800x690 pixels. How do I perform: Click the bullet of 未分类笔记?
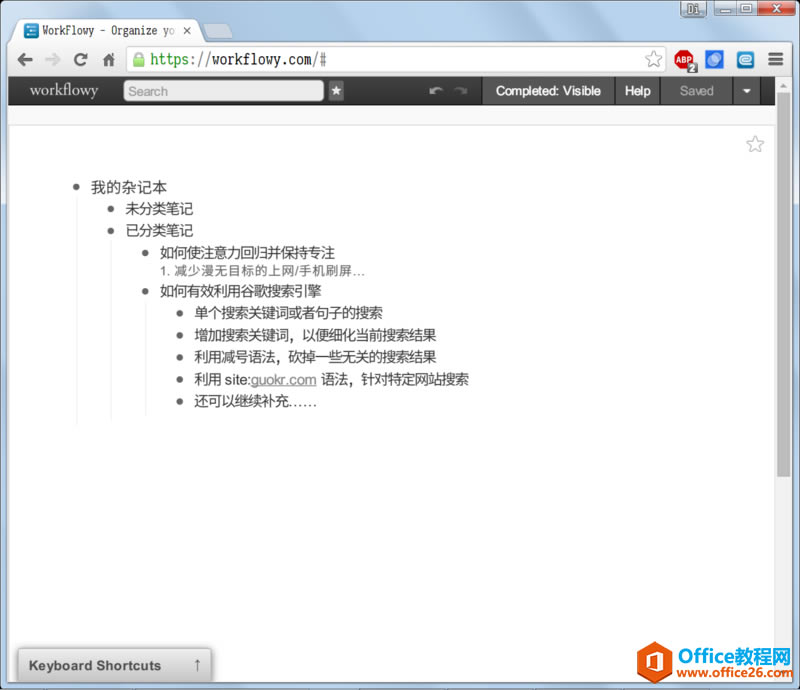pos(111,209)
